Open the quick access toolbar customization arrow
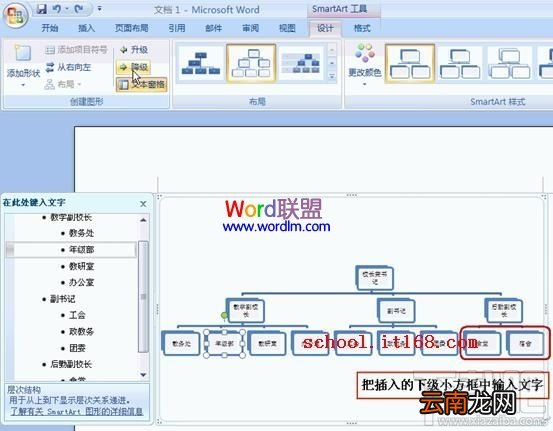553x431 pixels. click(x=100, y=8)
